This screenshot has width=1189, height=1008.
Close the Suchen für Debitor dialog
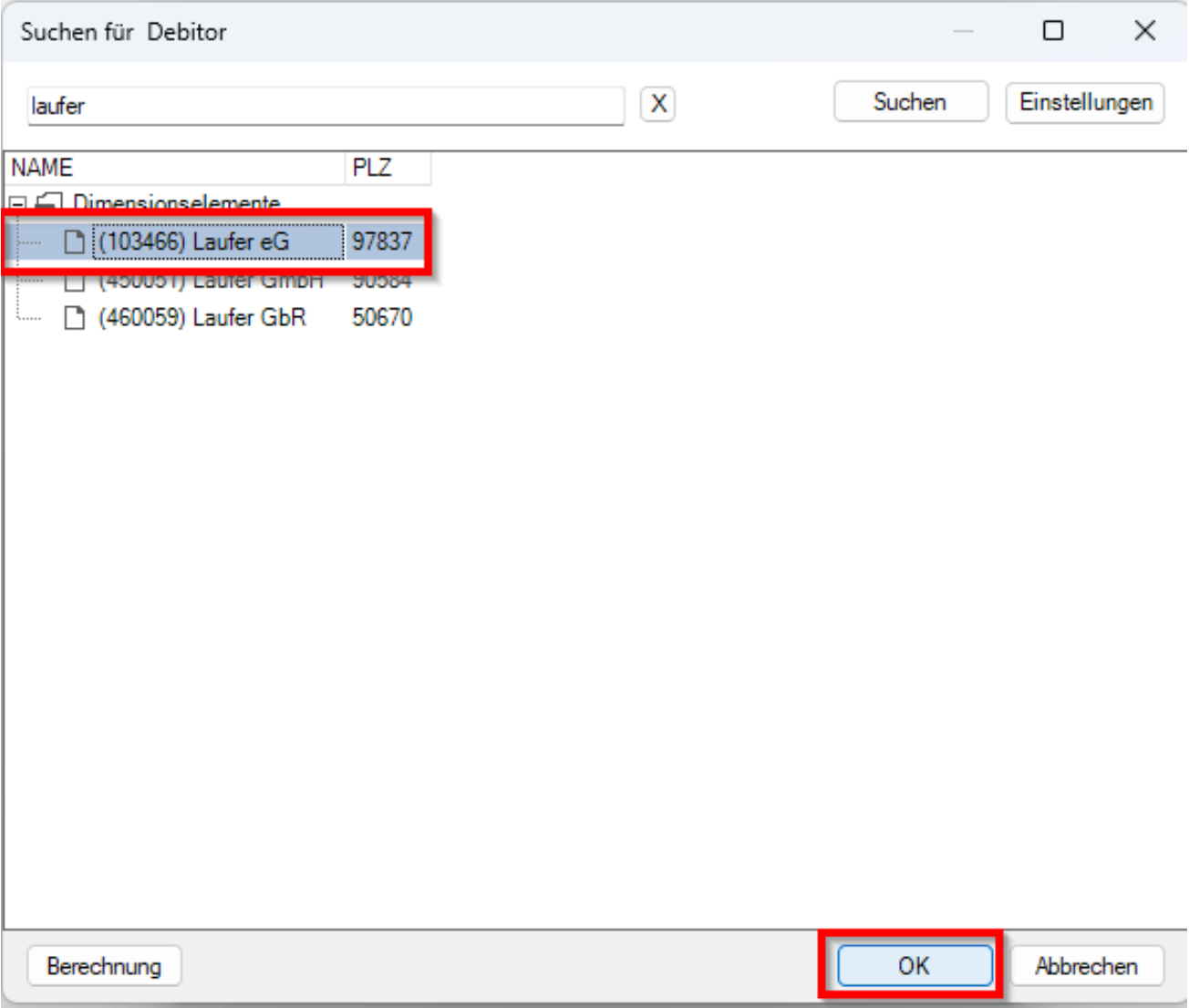(1144, 31)
